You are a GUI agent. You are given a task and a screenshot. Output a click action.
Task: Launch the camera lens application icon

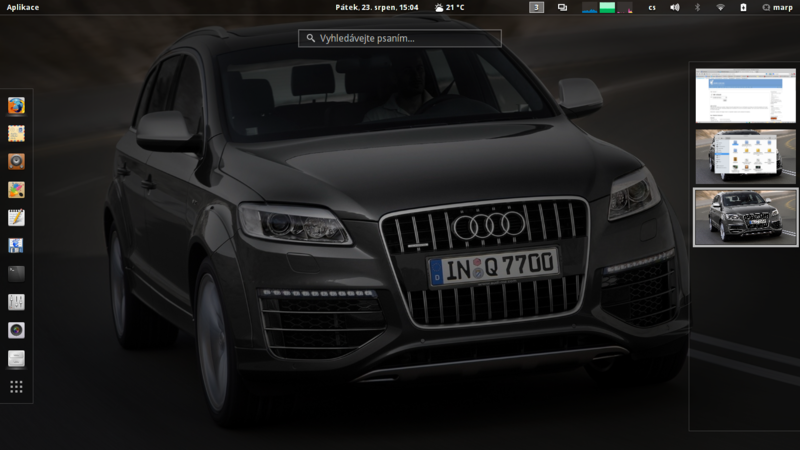click(x=16, y=330)
